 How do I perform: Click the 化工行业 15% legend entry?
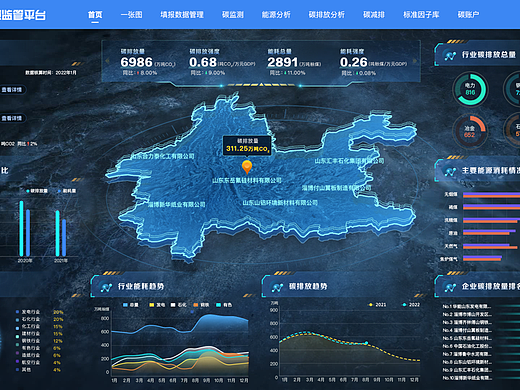(x=39, y=326)
